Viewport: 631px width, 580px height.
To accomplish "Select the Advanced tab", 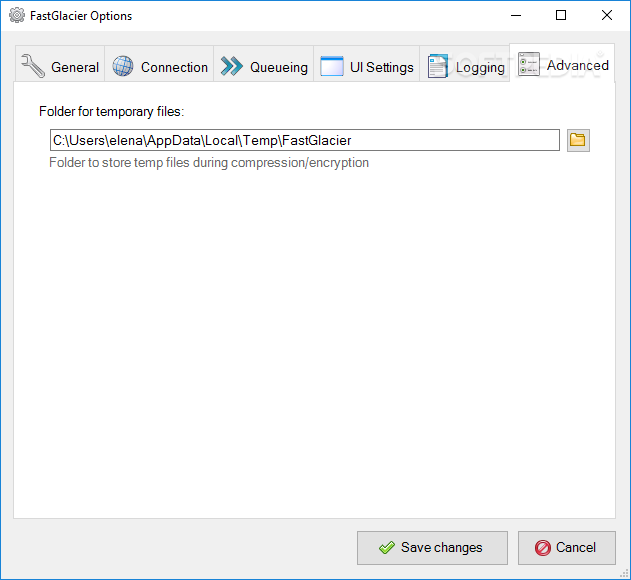I will click(562, 64).
